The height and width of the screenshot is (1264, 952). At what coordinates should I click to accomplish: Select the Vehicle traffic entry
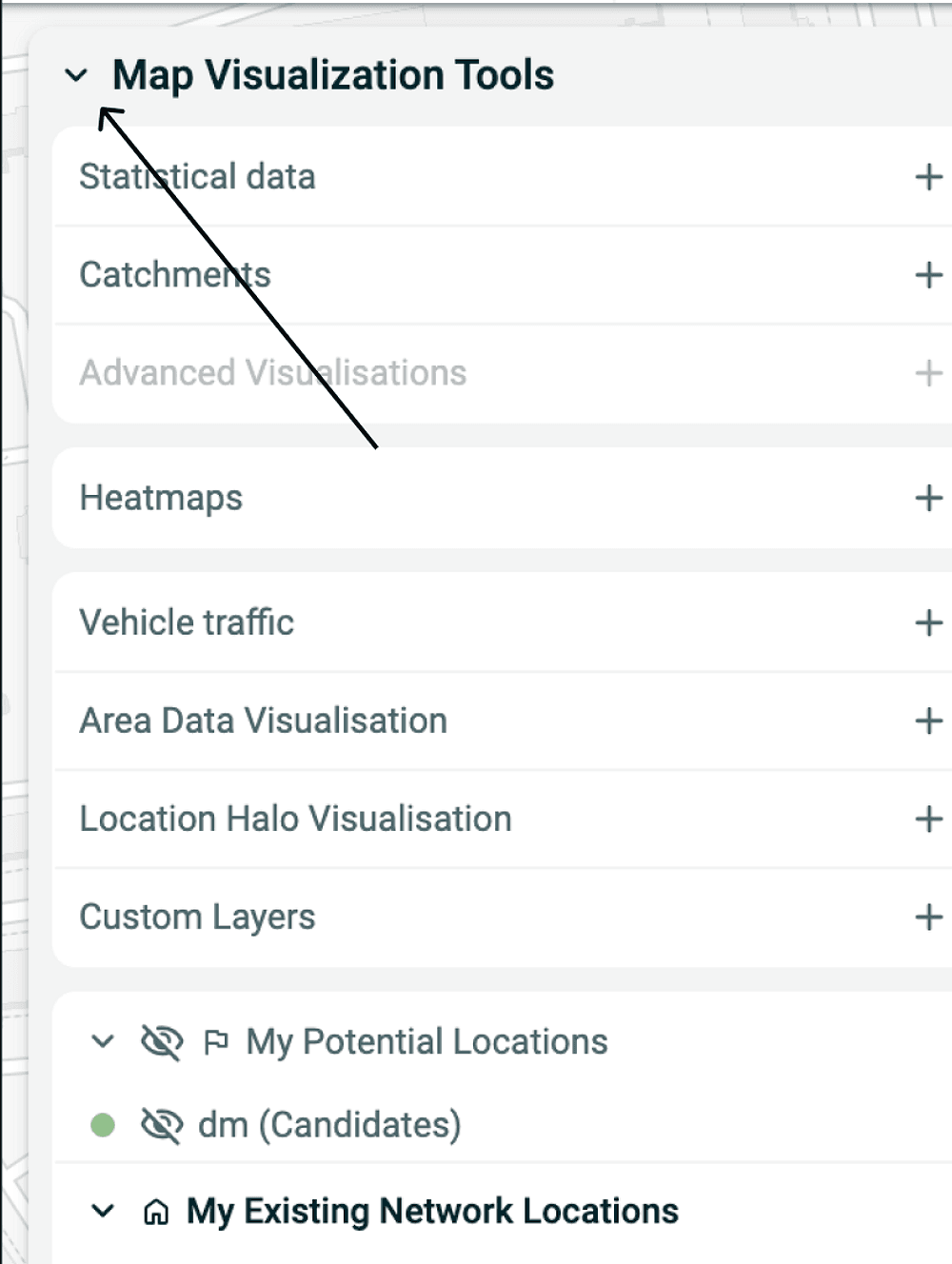pos(187,622)
